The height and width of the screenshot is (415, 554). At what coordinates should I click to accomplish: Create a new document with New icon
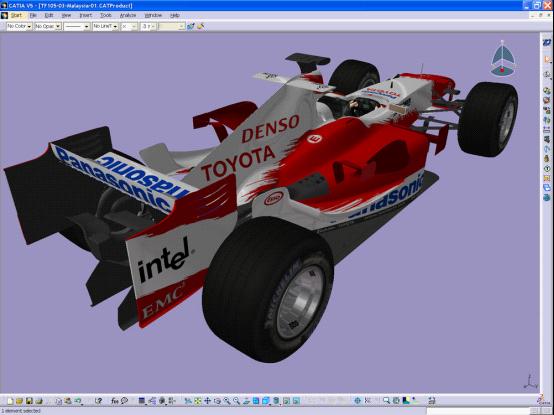(x=10, y=401)
